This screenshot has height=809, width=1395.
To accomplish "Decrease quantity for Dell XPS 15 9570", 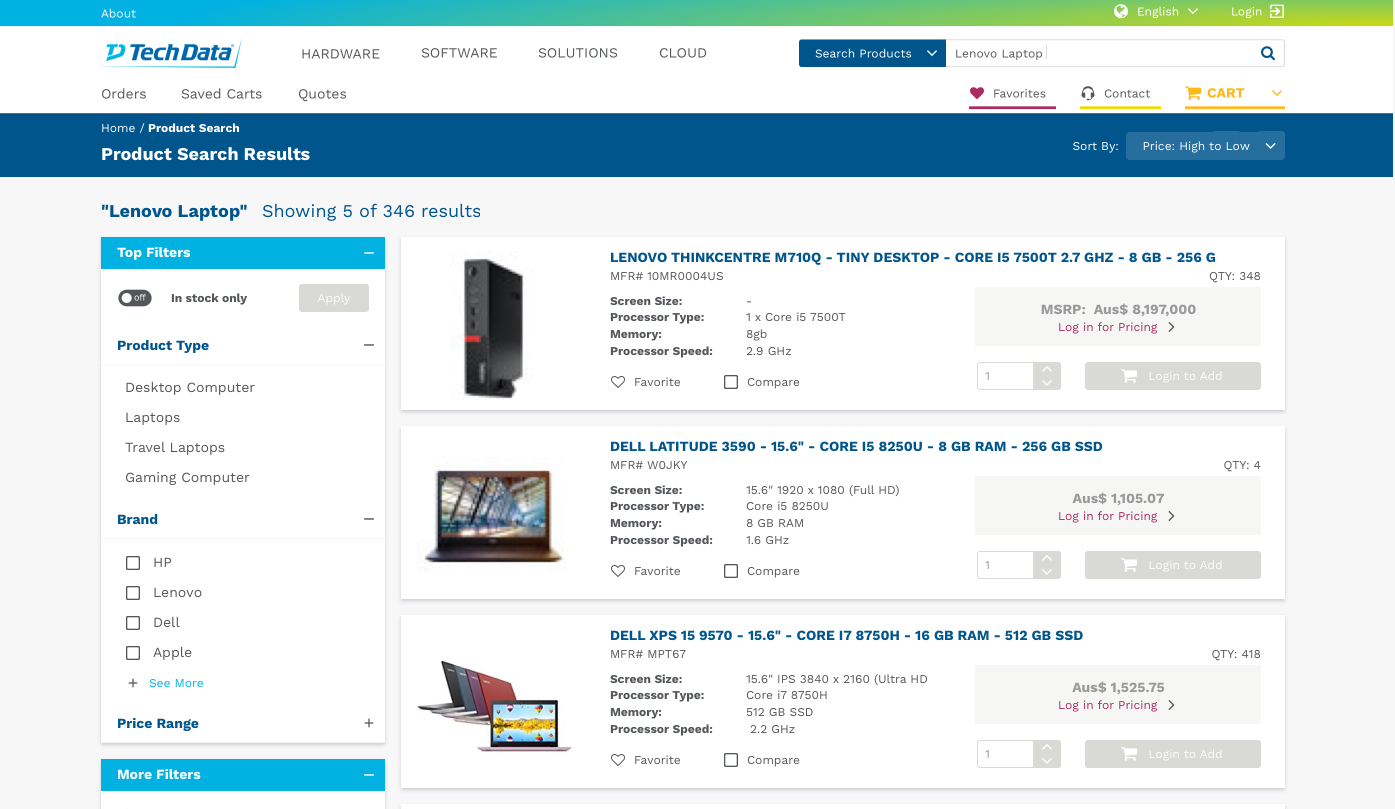I will pyautogui.click(x=1047, y=760).
